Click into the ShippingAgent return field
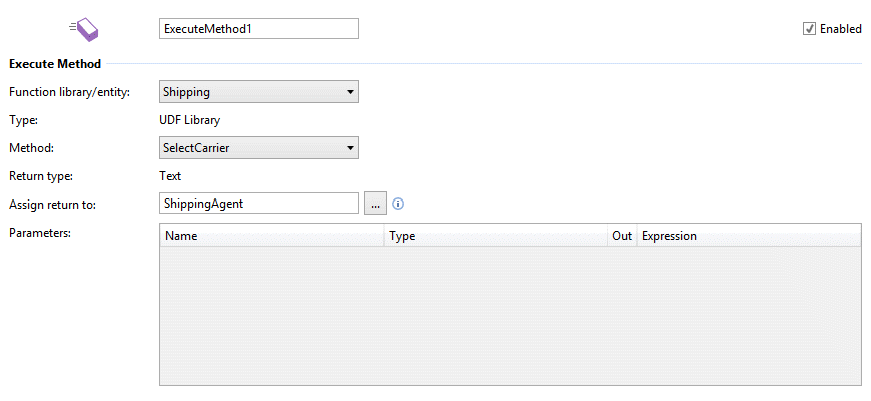 pos(258,204)
